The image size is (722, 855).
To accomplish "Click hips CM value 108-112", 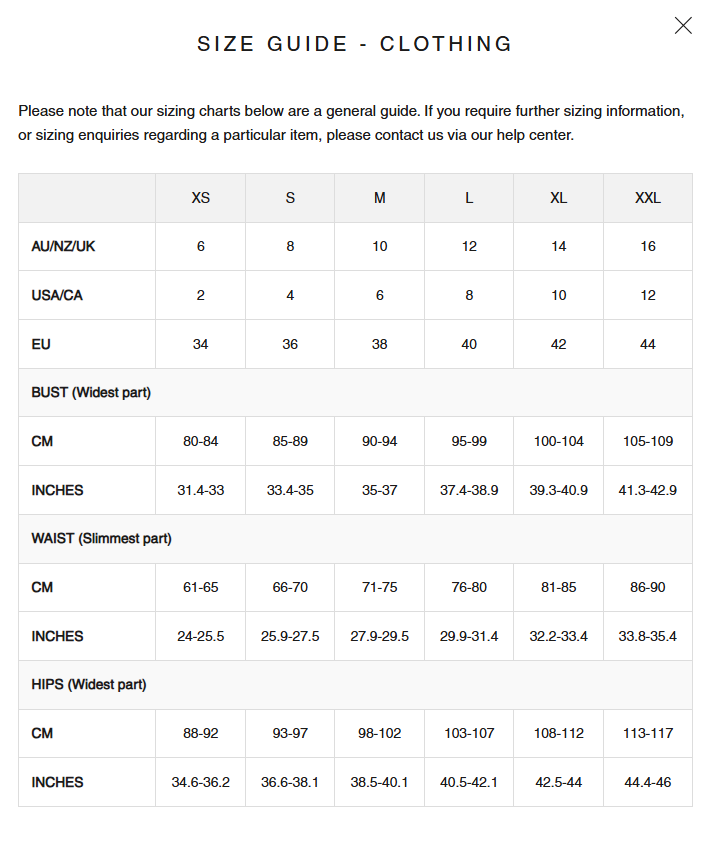I will tap(559, 733).
